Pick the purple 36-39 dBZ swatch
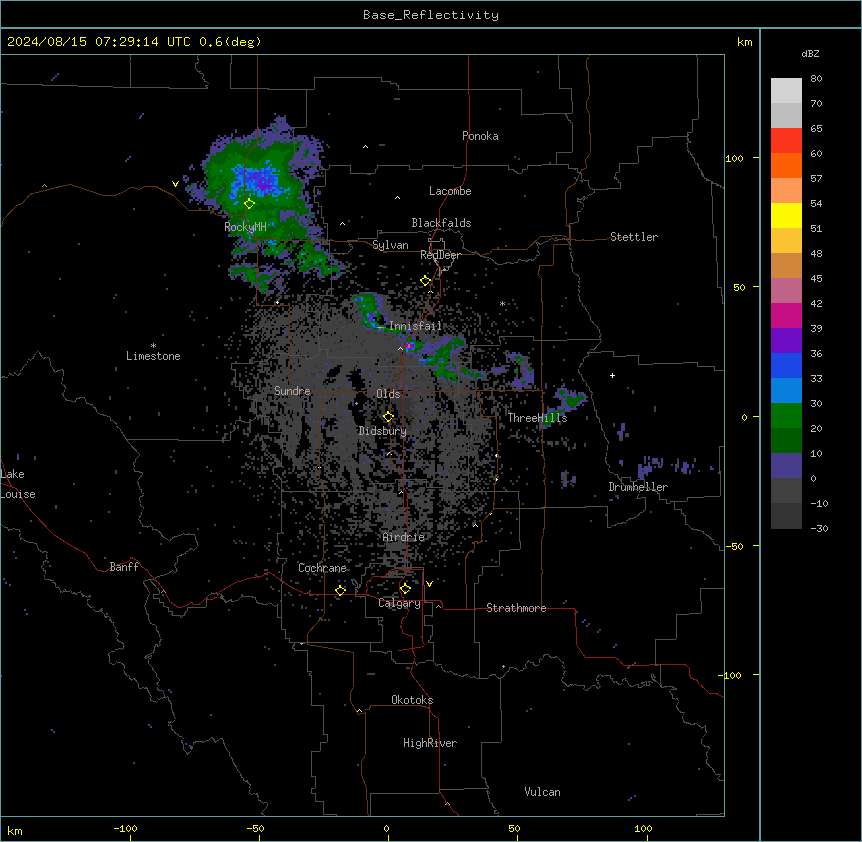Image resolution: width=862 pixels, height=842 pixels. pos(786,341)
